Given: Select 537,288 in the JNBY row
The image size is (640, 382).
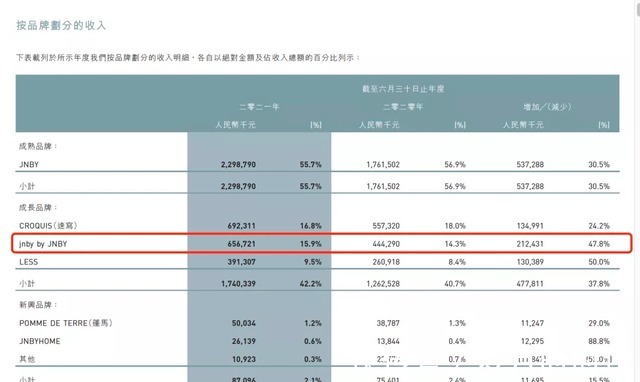Looking at the screenshot, I should coord(530,164).
